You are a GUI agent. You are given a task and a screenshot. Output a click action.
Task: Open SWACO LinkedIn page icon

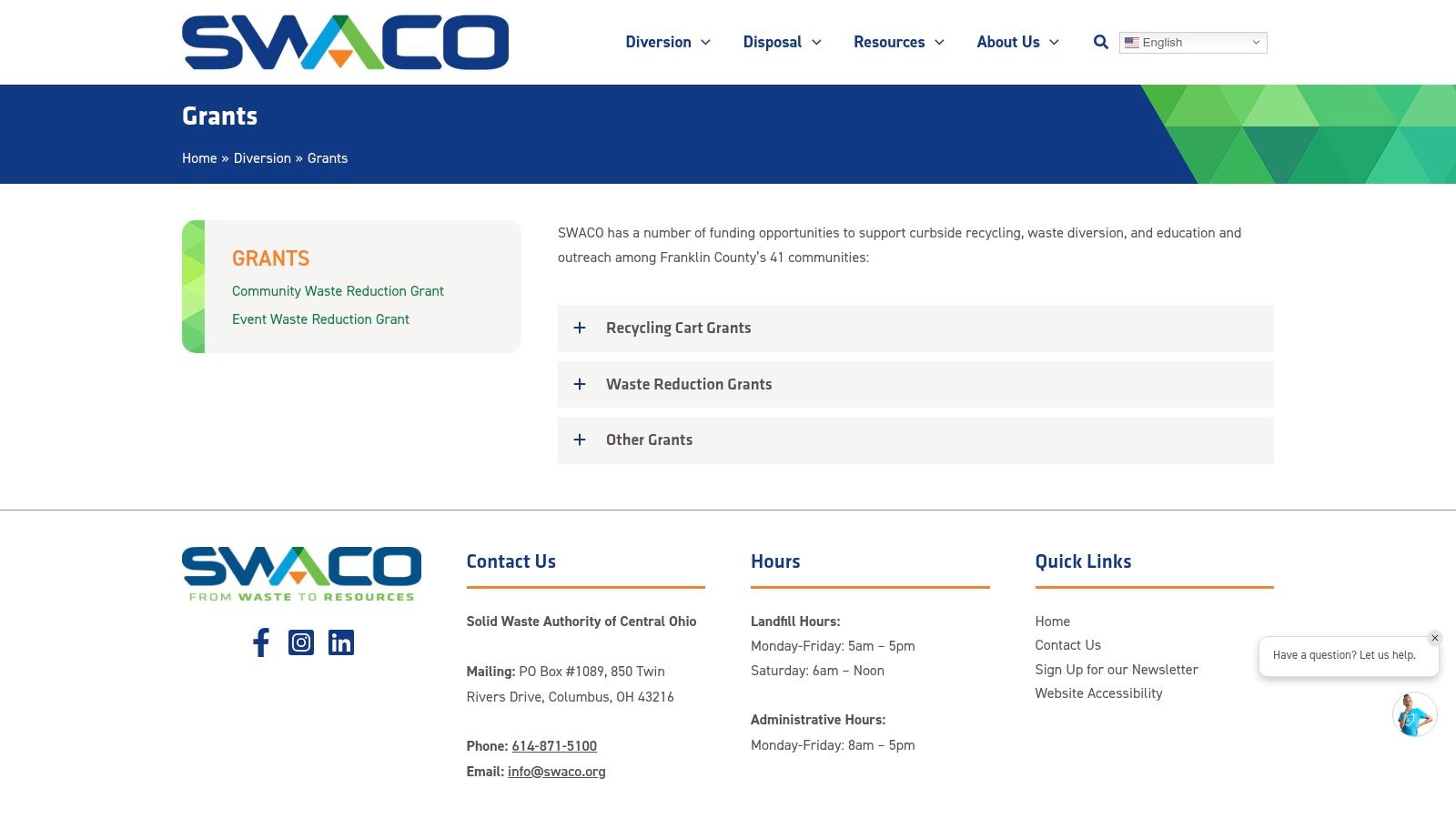[341, 642]
